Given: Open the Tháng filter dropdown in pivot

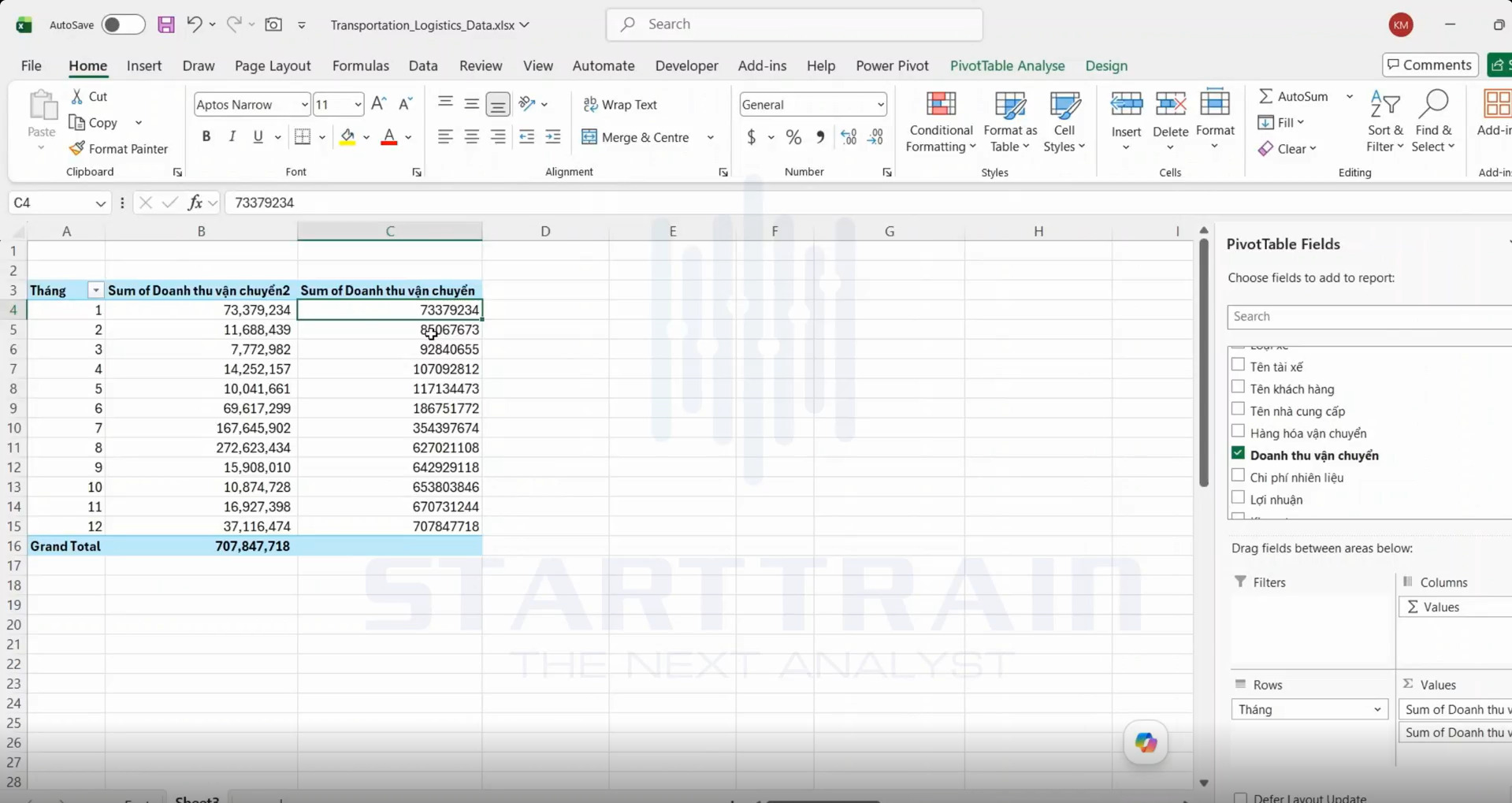Looking at the screenshot, I should (x=95, y=291).
